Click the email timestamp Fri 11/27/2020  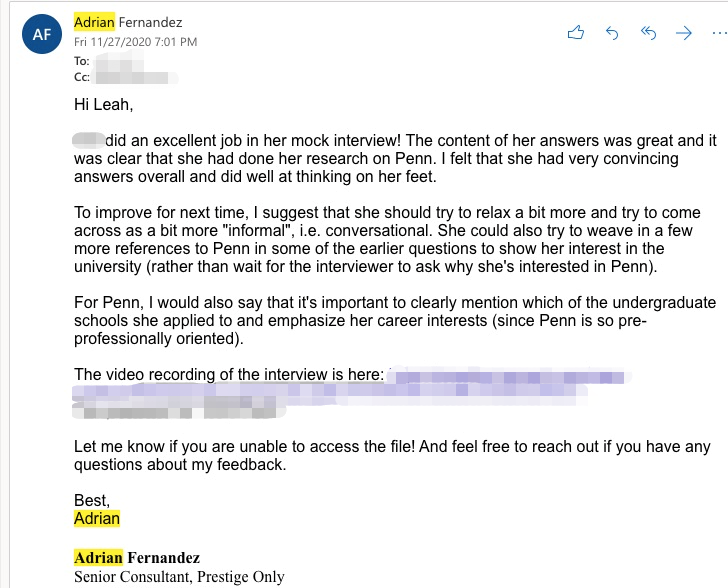pyautogui.click(x=136, y=42)
